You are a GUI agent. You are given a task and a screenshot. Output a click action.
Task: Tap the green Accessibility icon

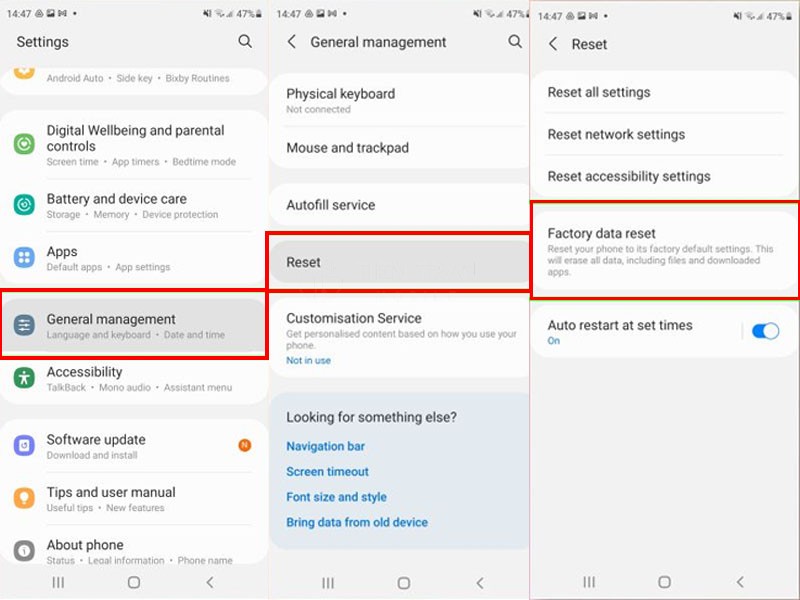24,378
